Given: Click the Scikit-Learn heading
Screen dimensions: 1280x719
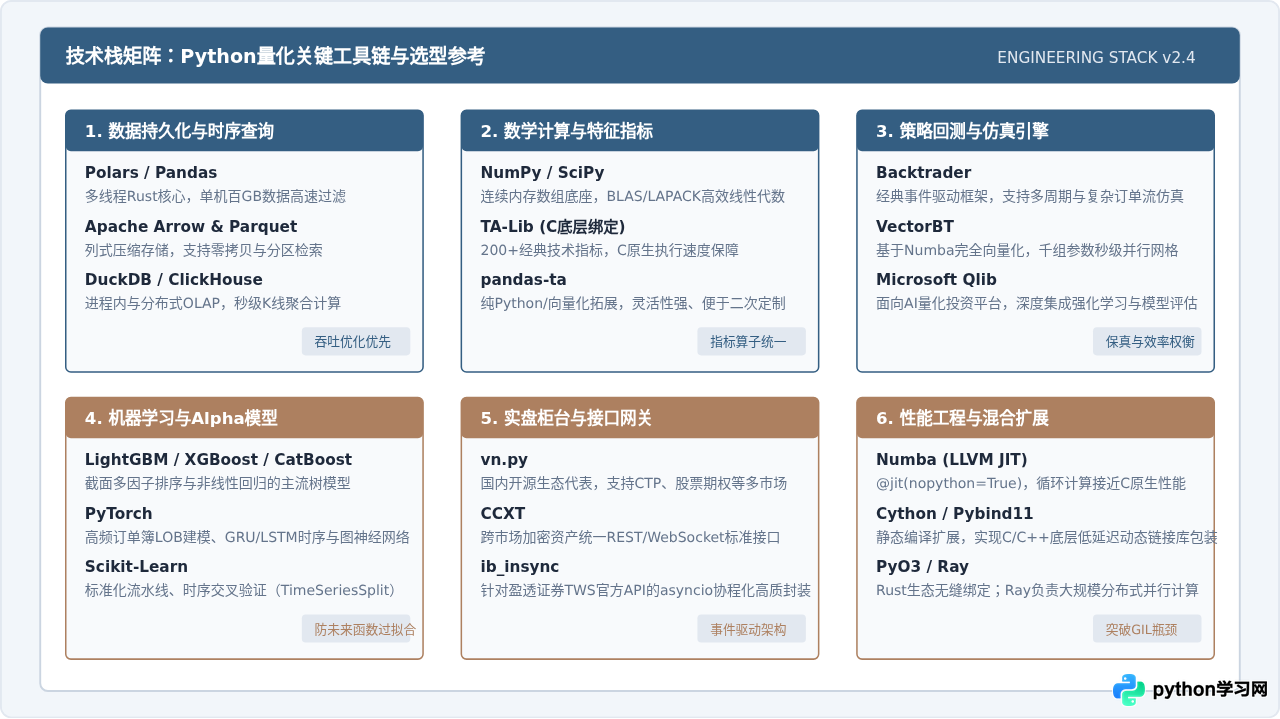Looking at the screenshot, I should 136,567.
